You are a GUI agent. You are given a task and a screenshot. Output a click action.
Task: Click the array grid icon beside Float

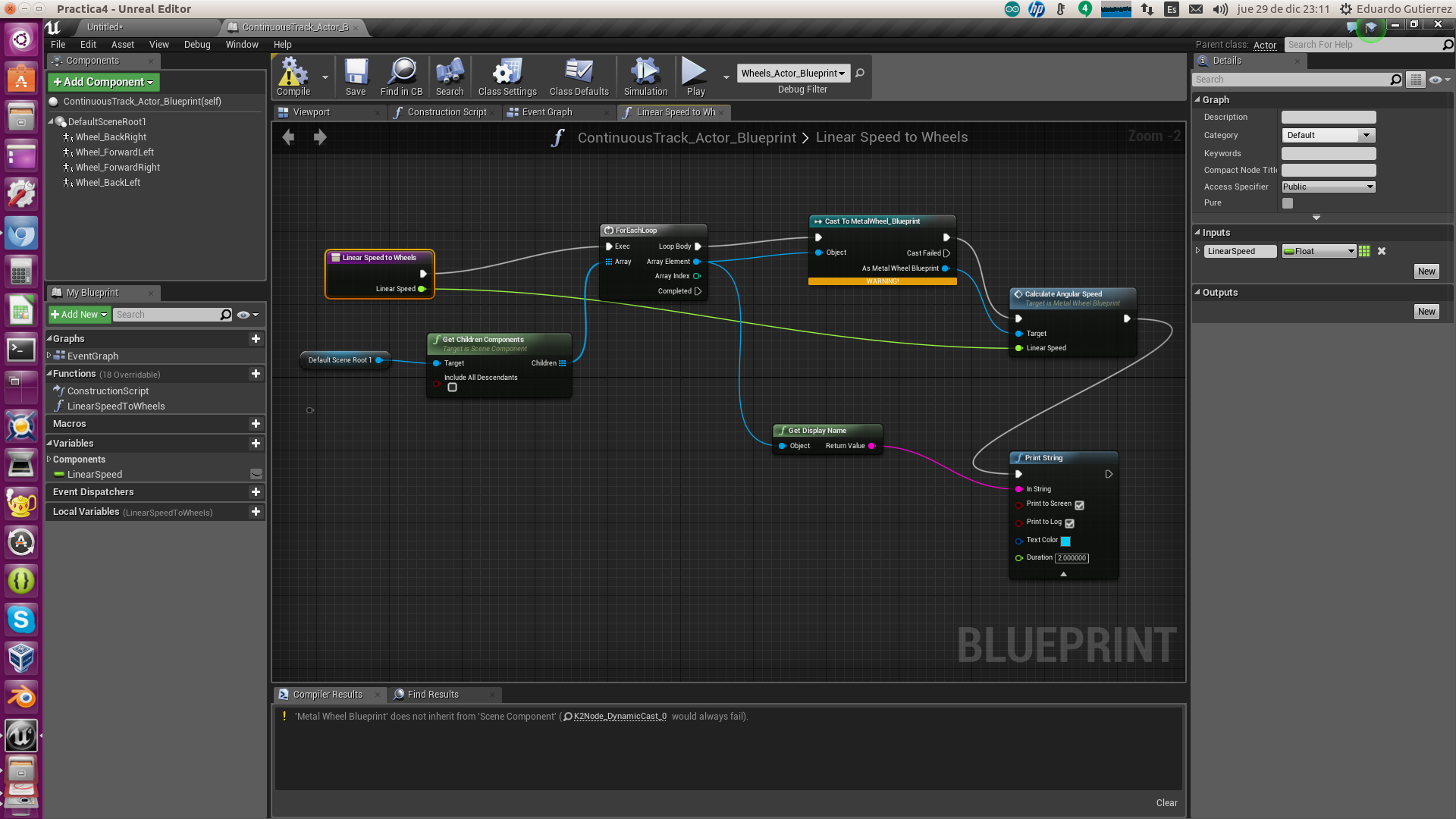[x=1364, y=251]
